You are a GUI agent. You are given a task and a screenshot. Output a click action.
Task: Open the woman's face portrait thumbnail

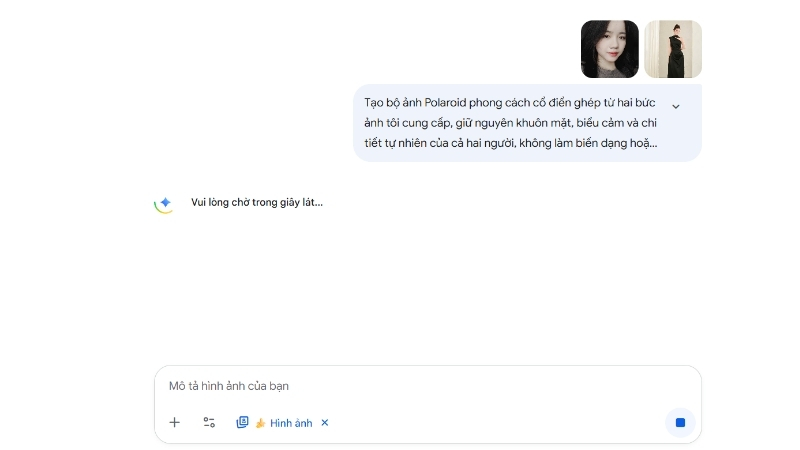[610, 49]
